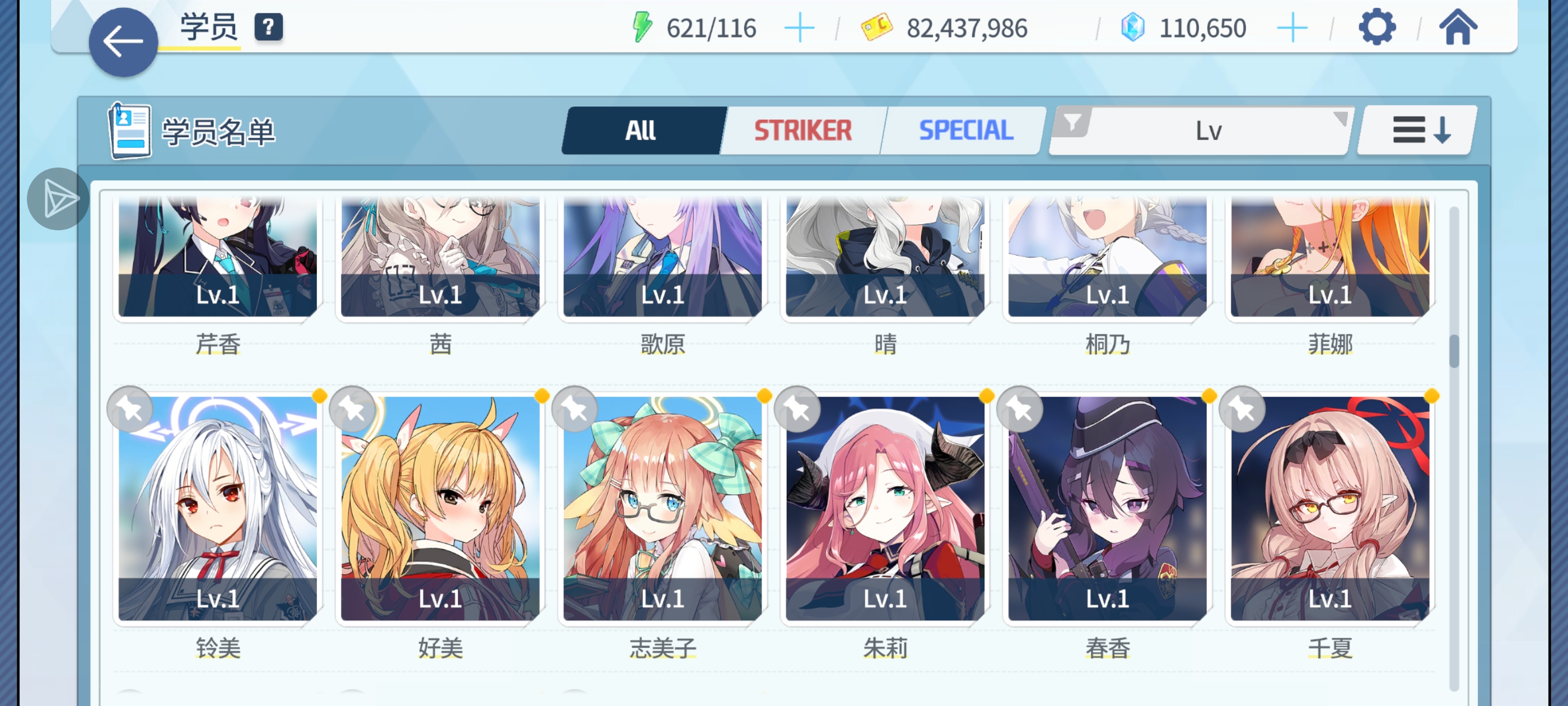Image resolution: width=1568 pixels, height=706 pixels.
Task: Return to the home lobby icon
Action: (1458, 27)
